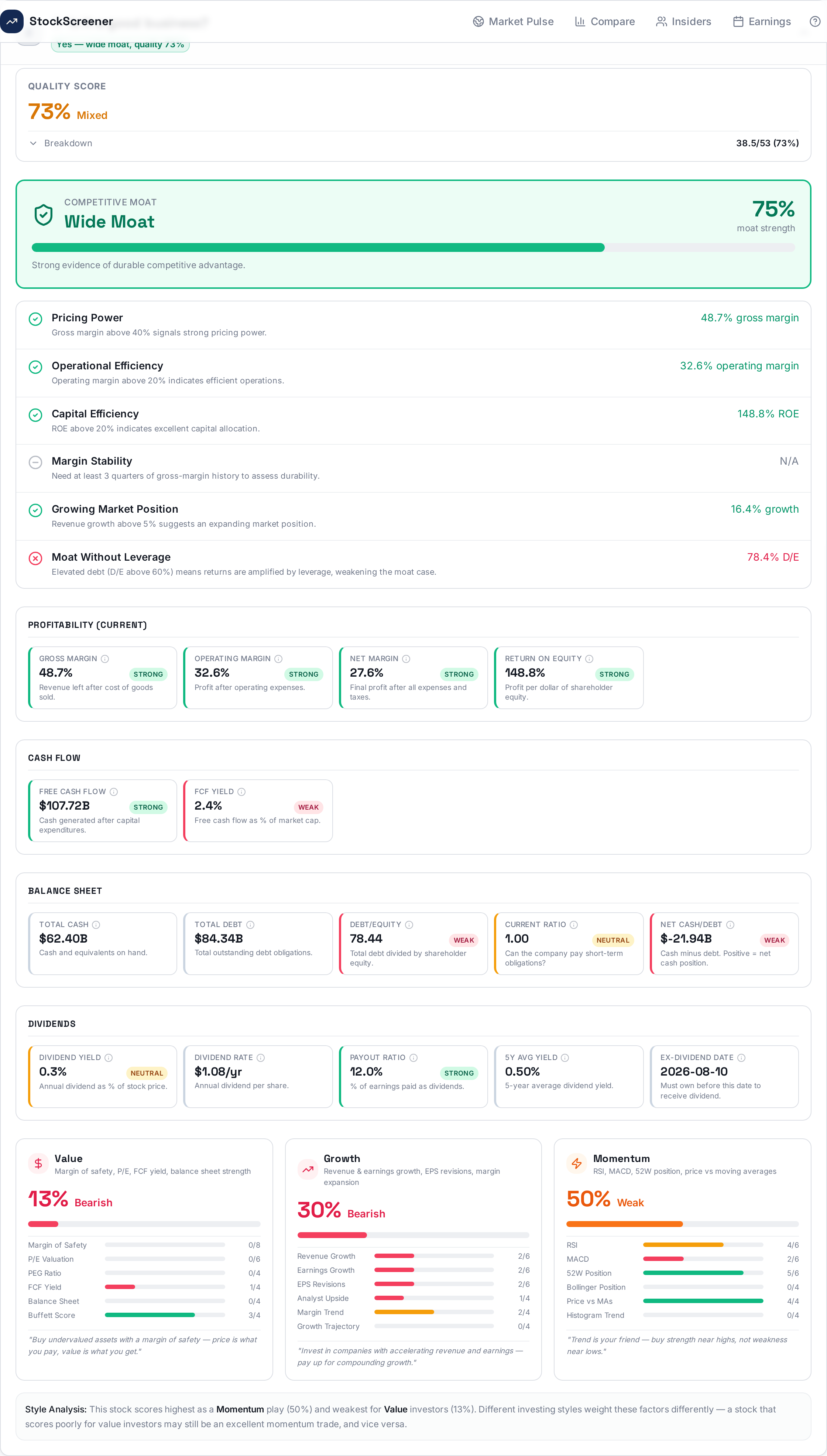Click the Margin of Safety row
Image resolution: width=827 pixels, height=1456 pixels.
point(144,1245)
